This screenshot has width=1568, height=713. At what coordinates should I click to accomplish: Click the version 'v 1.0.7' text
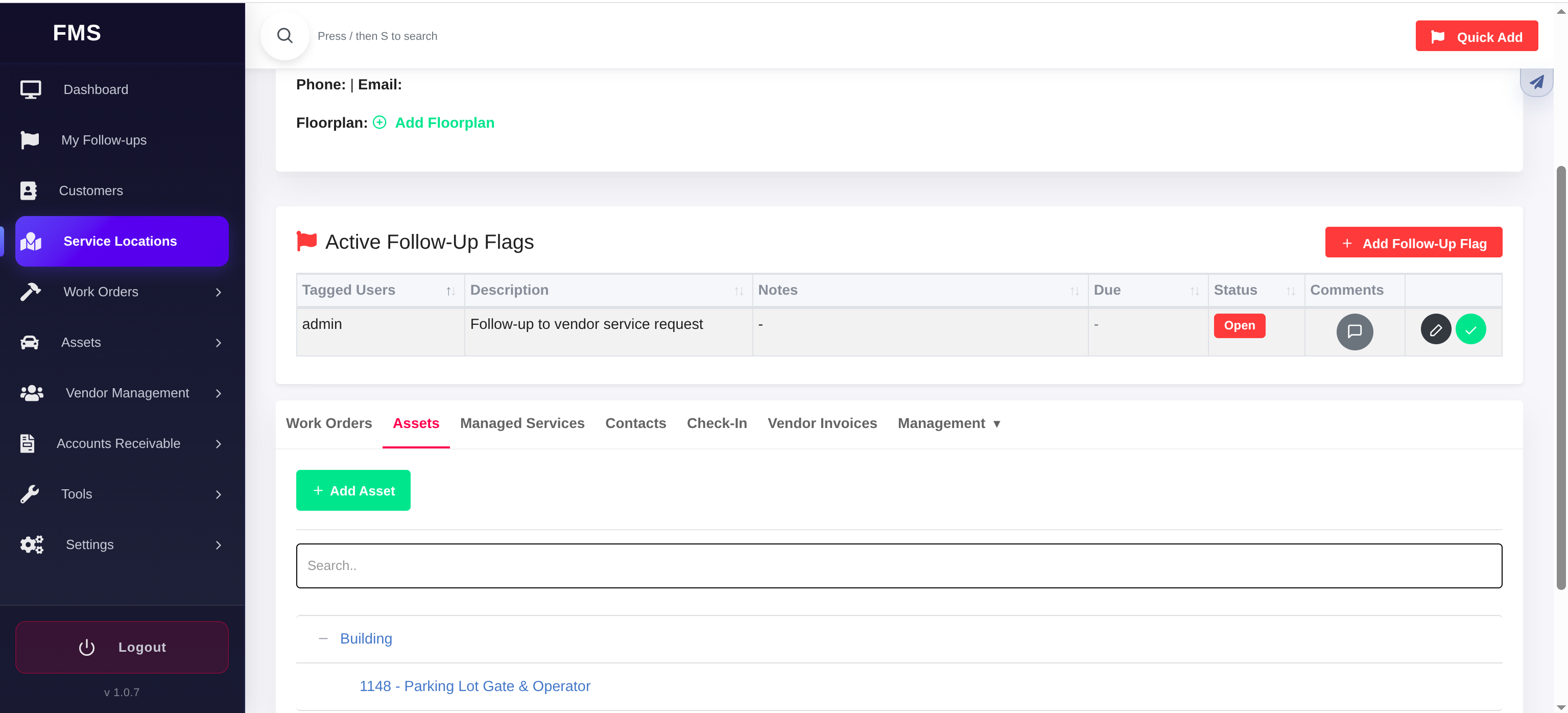(122, 692)
